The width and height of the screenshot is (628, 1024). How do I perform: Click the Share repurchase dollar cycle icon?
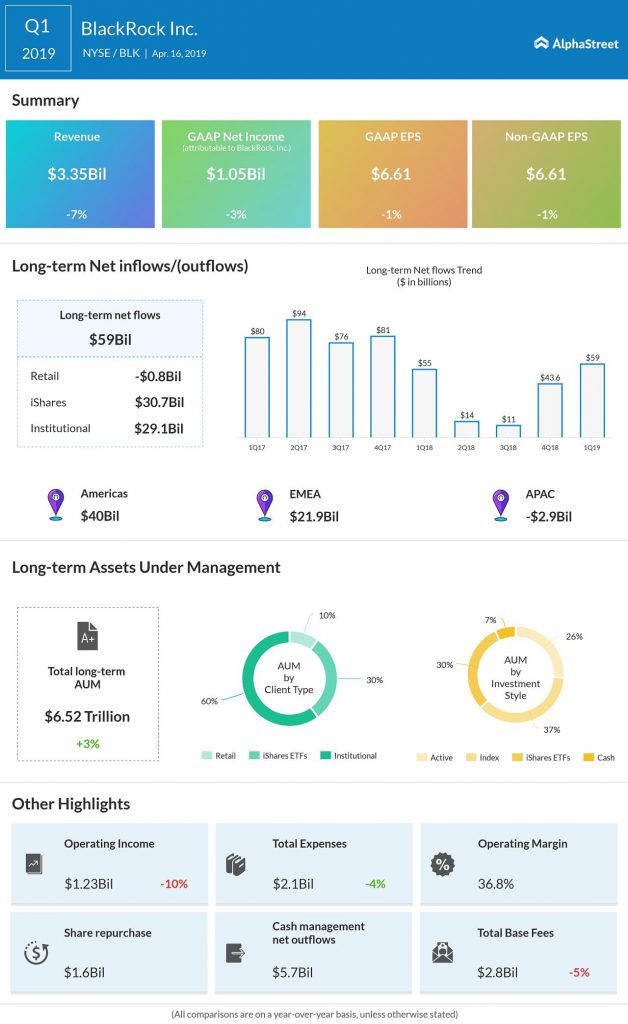point(36,953)
